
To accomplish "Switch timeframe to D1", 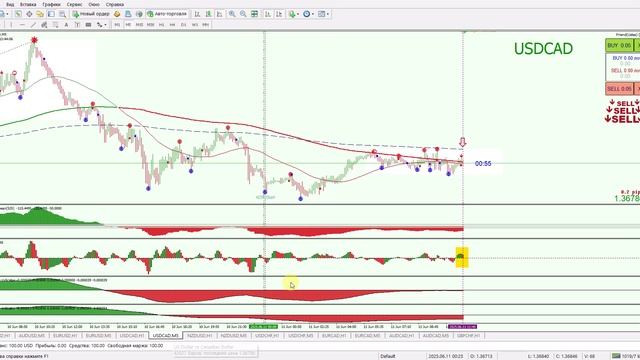I will [x=183, y=25].
